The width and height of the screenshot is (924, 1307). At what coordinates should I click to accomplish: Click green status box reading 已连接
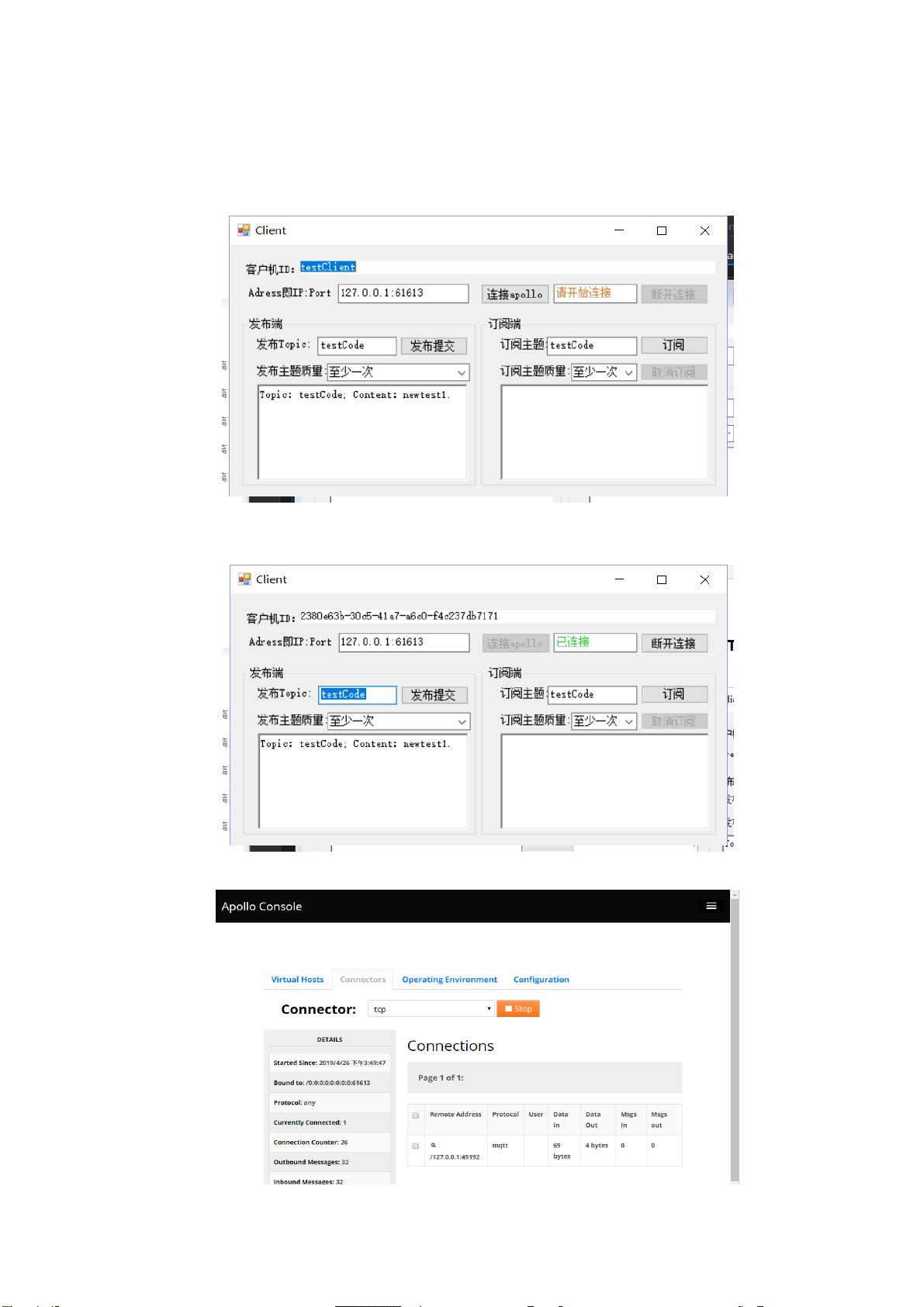click(595, 642)
